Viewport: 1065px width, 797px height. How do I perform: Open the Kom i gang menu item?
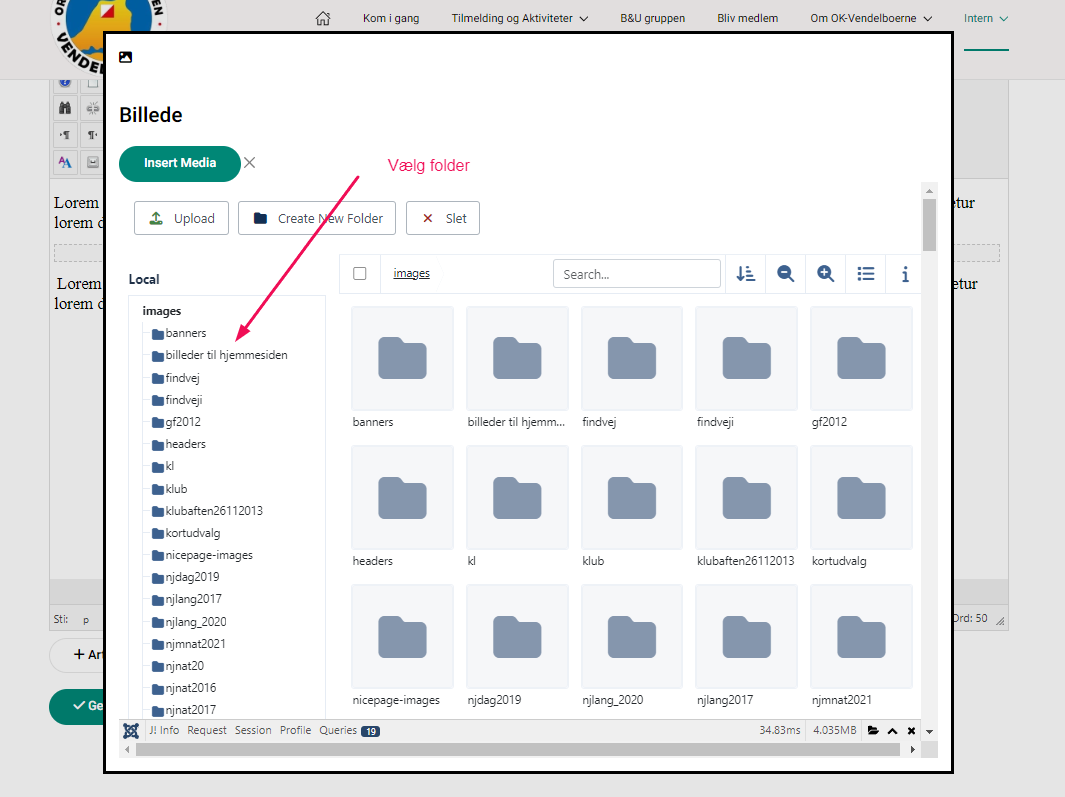391,18
